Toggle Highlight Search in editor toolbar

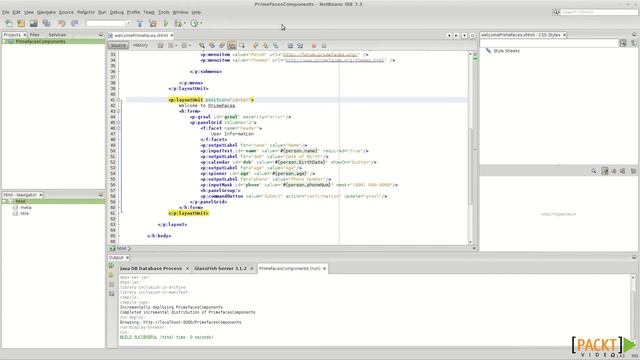(232, 46)
